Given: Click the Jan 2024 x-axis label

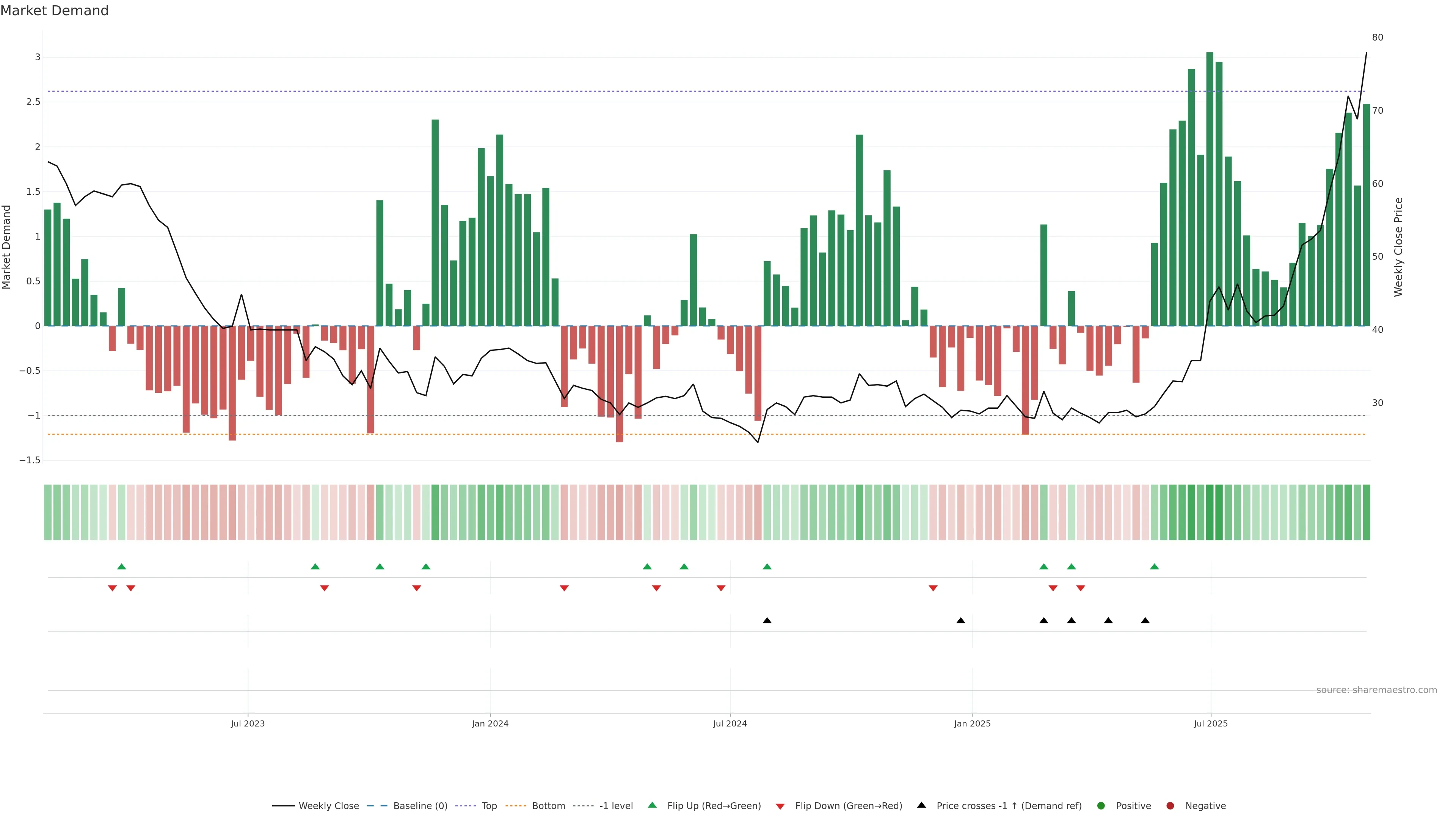Looking at the screenshot, I should coord(490,724).
